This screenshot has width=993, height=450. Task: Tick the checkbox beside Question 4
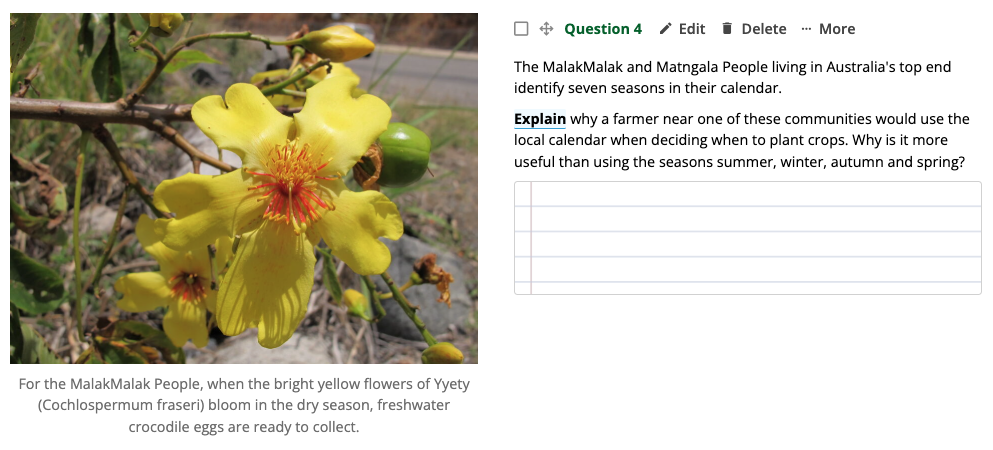(521, 29)
